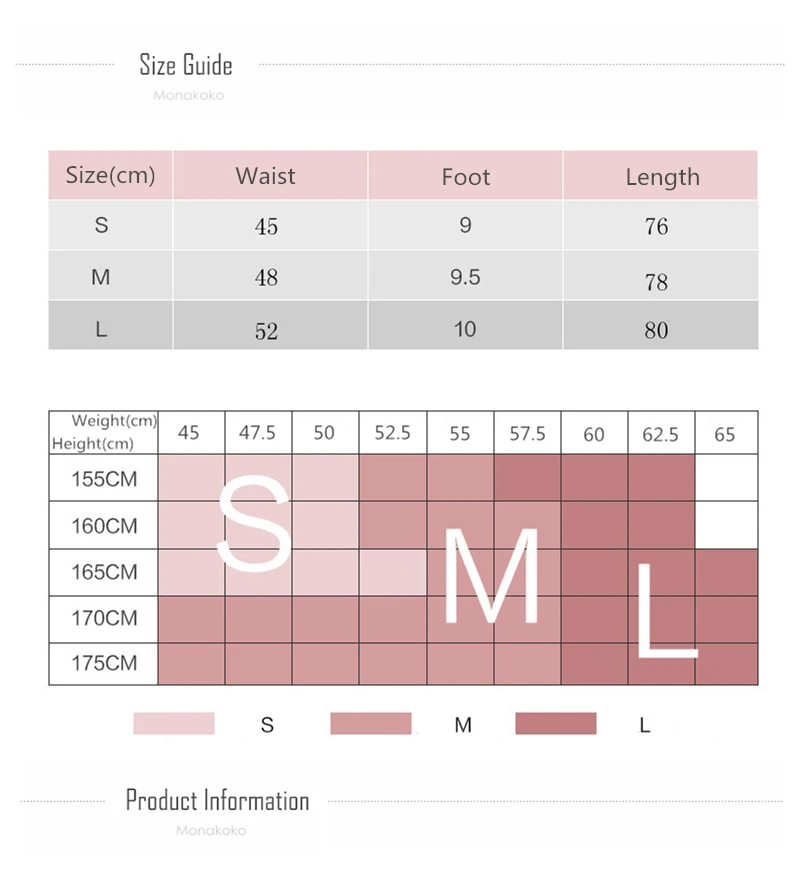Viewport: 800px width, 879px height.
Task: Click the Foot column header
Action: [x=465, y=177]
